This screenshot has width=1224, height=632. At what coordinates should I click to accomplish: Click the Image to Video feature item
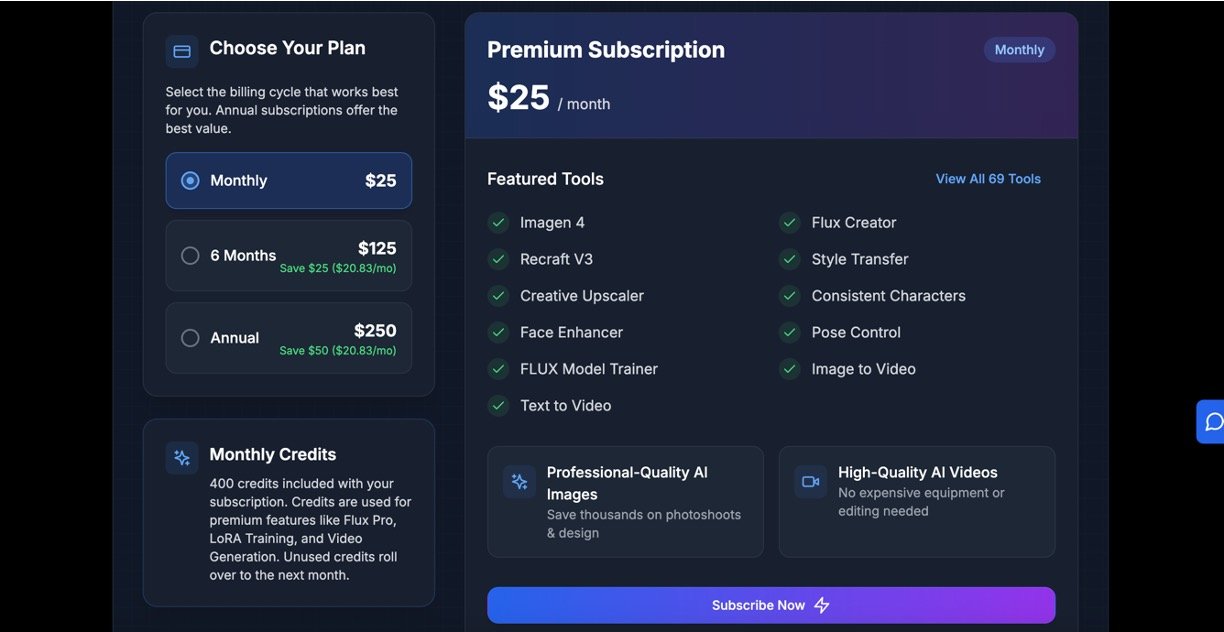[863, 369]
